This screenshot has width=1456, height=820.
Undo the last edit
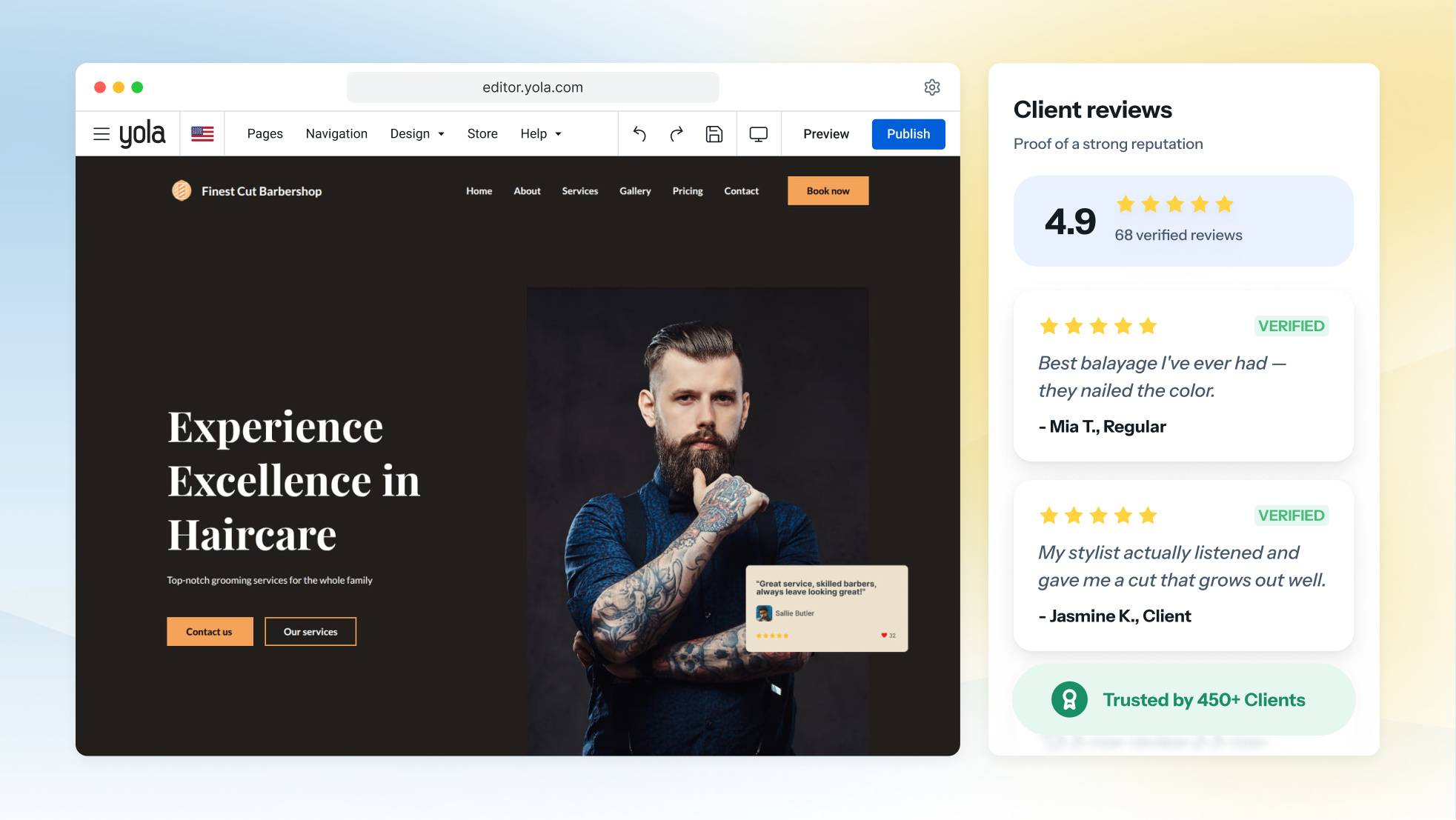point(640,134)
